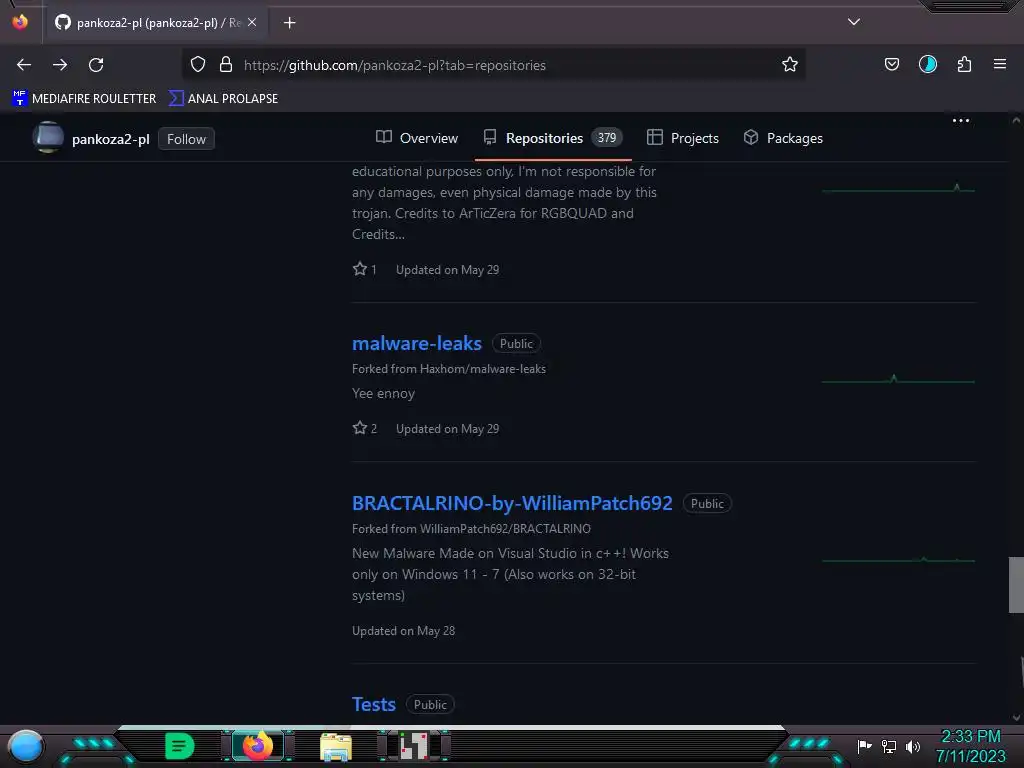1024x768 pixels.
Task: Click the scrollbar up arrow
Action: point(1016,120)
